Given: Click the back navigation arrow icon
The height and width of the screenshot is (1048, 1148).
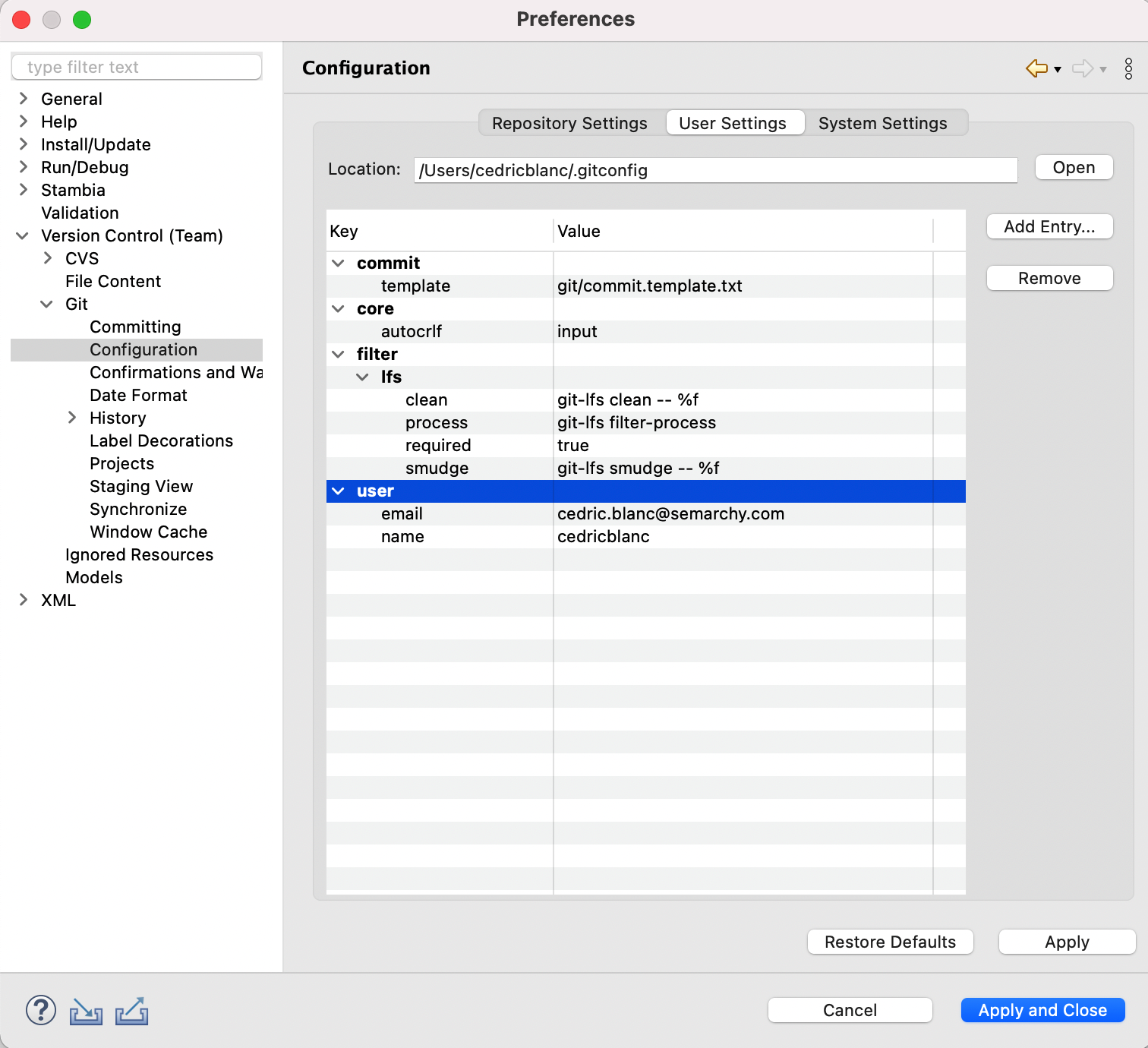Looking at the screenshot, I should pos(1036,68).
